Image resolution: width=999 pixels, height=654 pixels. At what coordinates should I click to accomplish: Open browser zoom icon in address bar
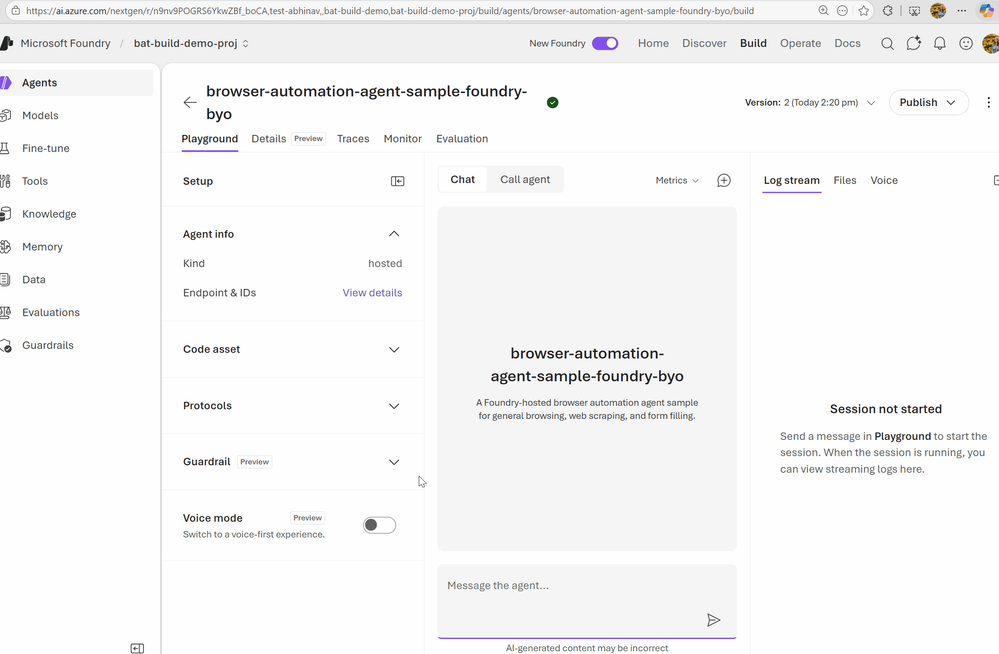pyautogui.click(x=823, y=11)
